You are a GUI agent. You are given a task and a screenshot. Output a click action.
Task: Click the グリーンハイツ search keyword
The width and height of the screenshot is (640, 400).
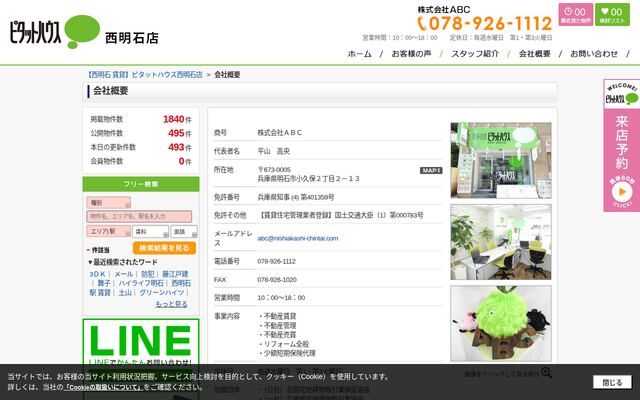coord(162,293)
